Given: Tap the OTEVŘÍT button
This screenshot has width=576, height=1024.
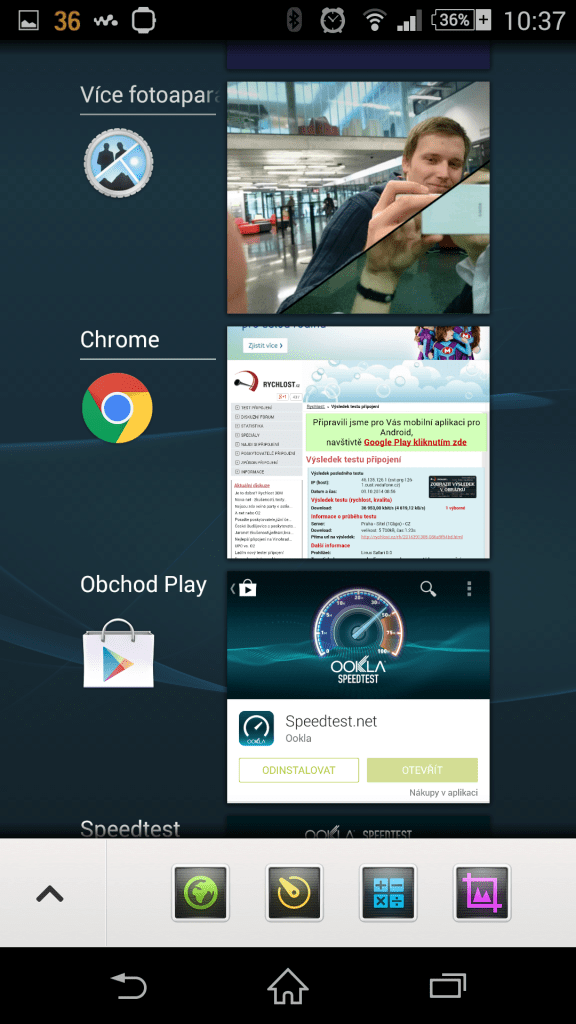Looking at the screenshot, I should coord(423,770).
